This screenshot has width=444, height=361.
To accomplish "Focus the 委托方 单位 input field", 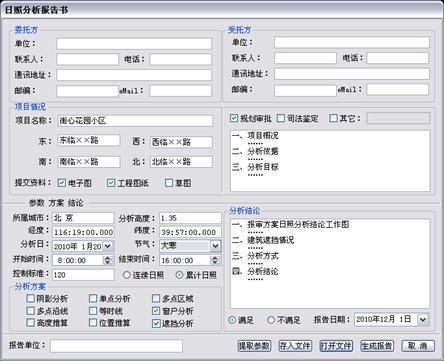I will 134,44.
